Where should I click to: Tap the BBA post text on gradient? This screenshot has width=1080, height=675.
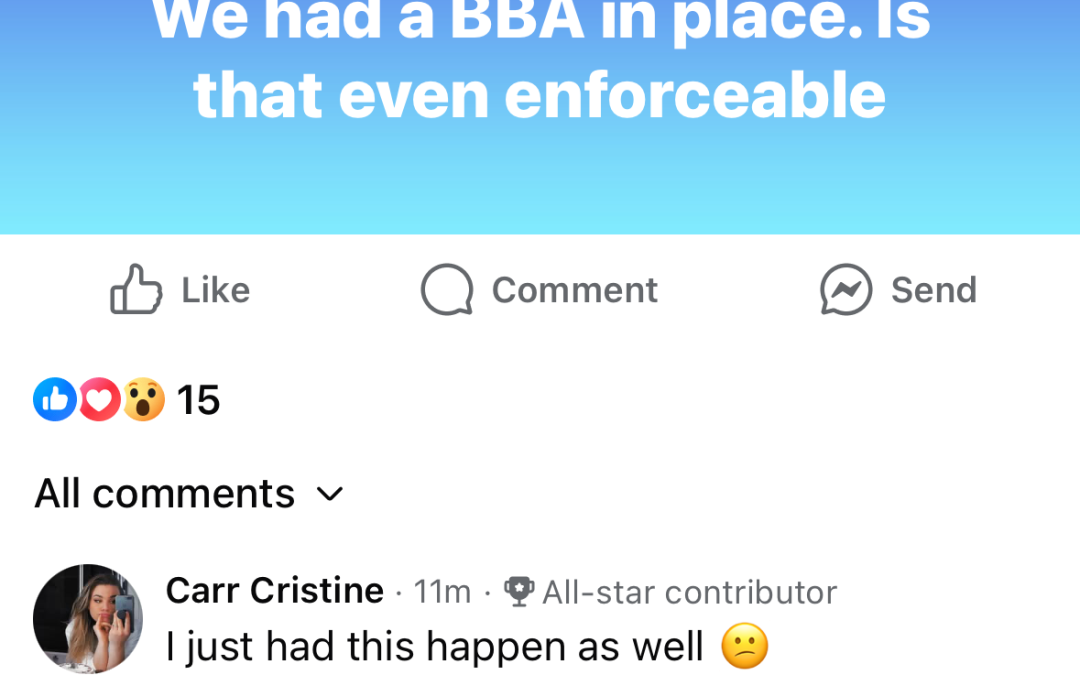point(540,60)
